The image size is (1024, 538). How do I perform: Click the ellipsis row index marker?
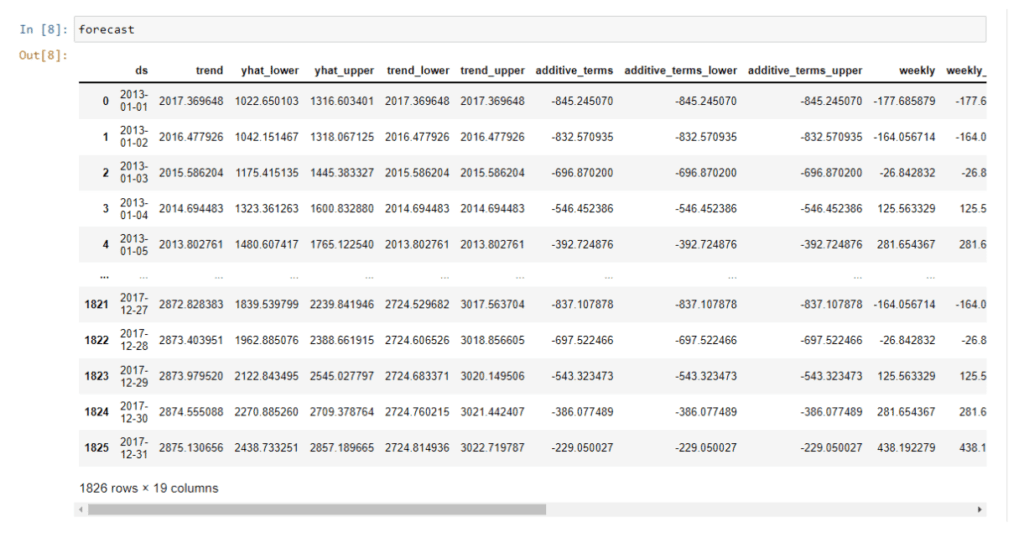pos(104,277)
